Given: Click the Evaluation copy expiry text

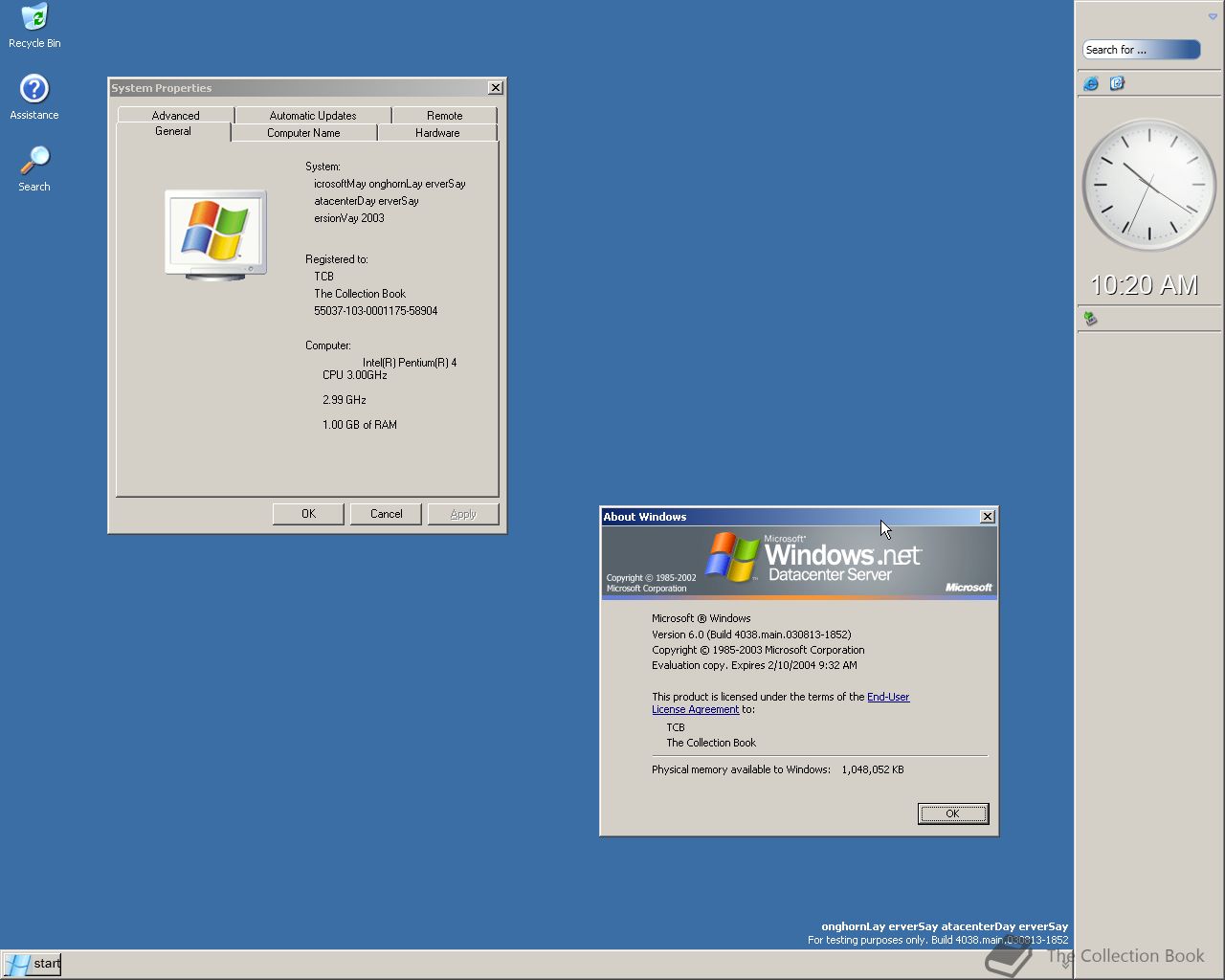Looking at the screenshot, I should point(754,665).
